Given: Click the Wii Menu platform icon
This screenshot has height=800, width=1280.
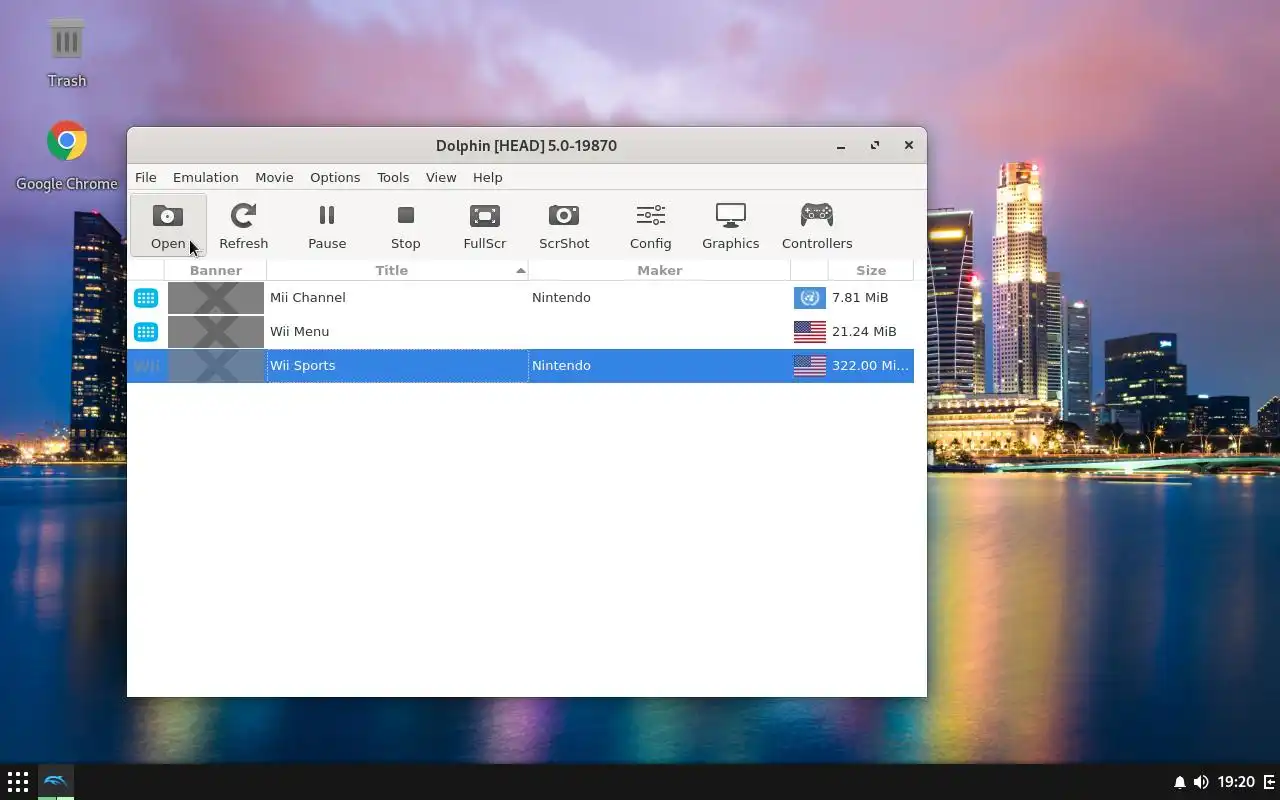Looking at the screenshot, I should 146,332.
